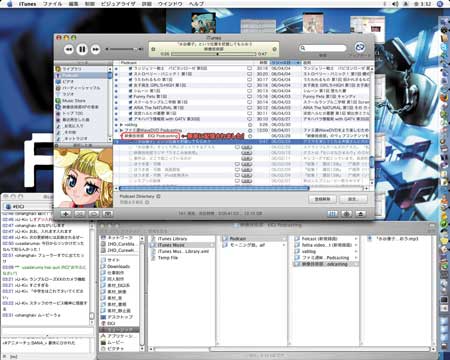Image resolution: width=450 pixels, height=360 pixels.
Task: Open iTunes menu in menu bar
Action: tap(28, 4)
